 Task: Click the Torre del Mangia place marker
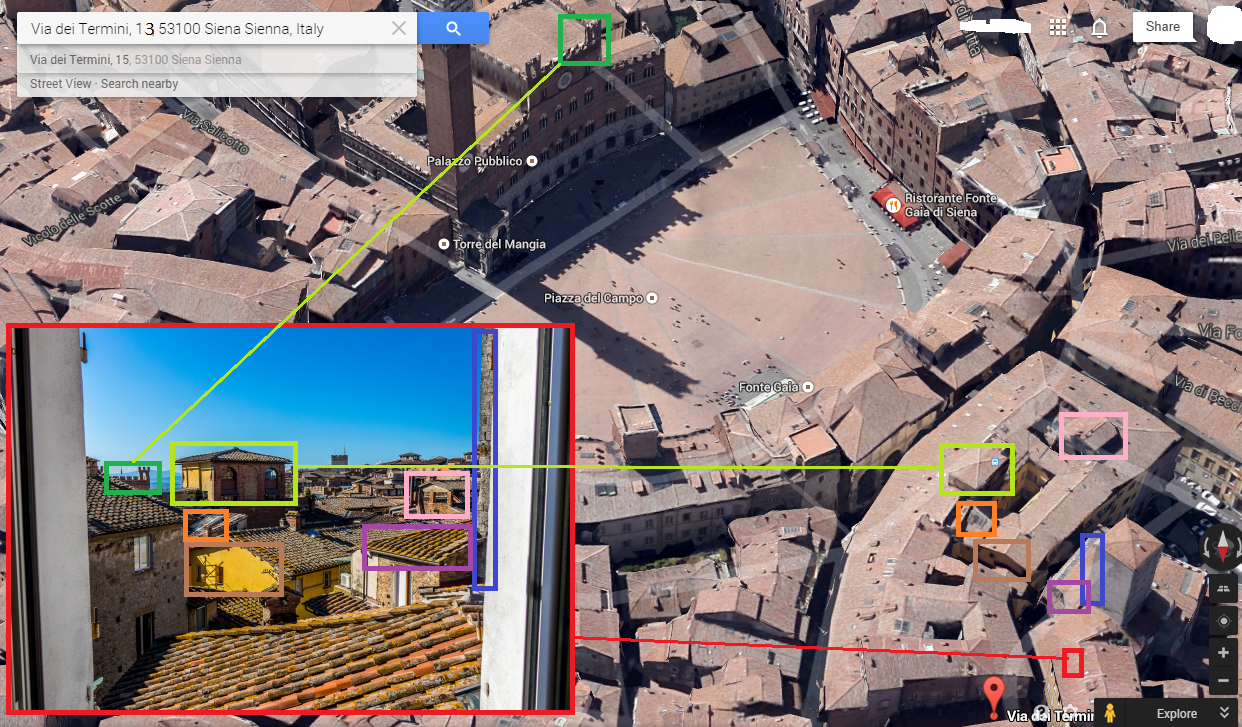coord(444,244)
